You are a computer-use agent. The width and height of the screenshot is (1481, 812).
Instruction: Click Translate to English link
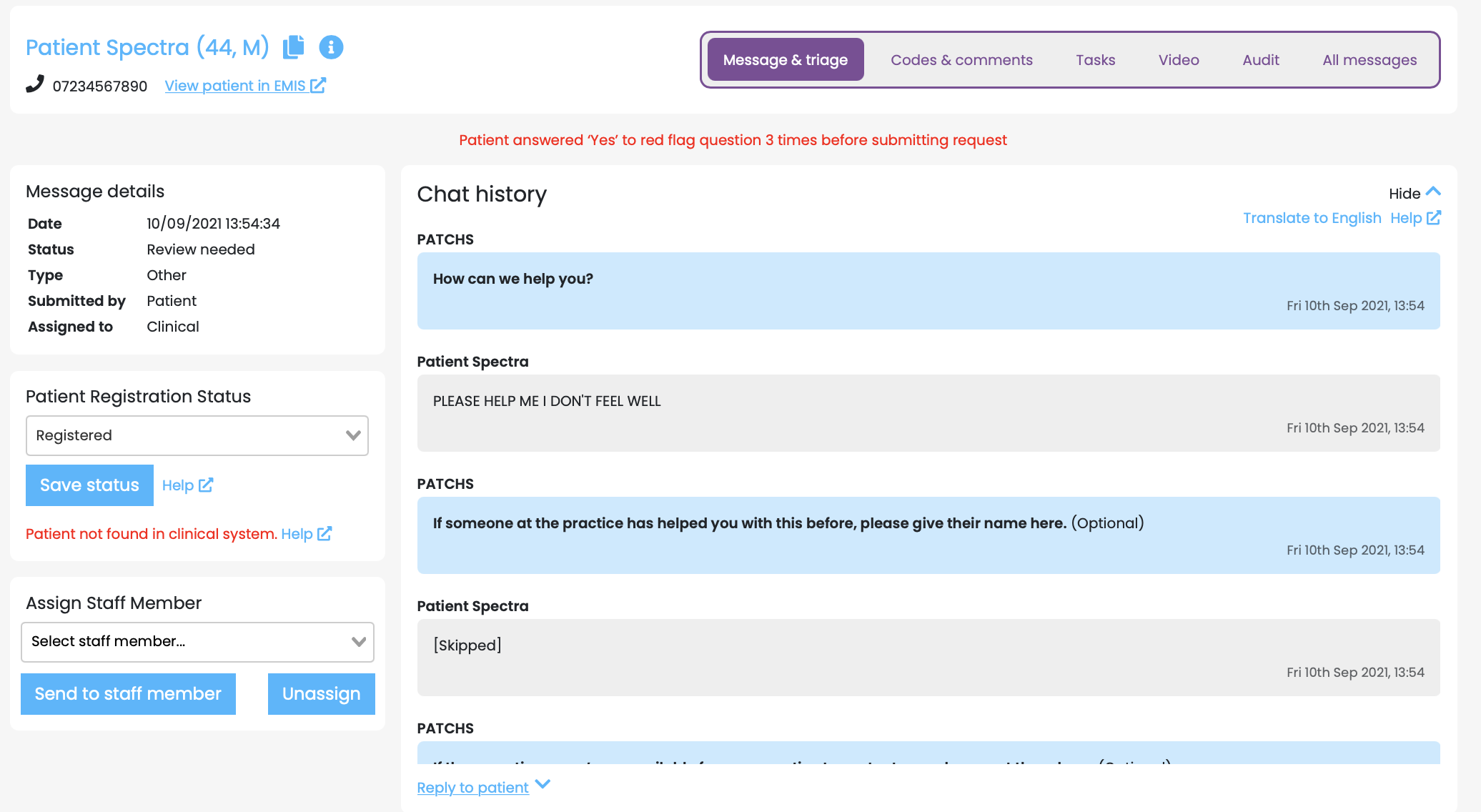[x=1312, y=218]
